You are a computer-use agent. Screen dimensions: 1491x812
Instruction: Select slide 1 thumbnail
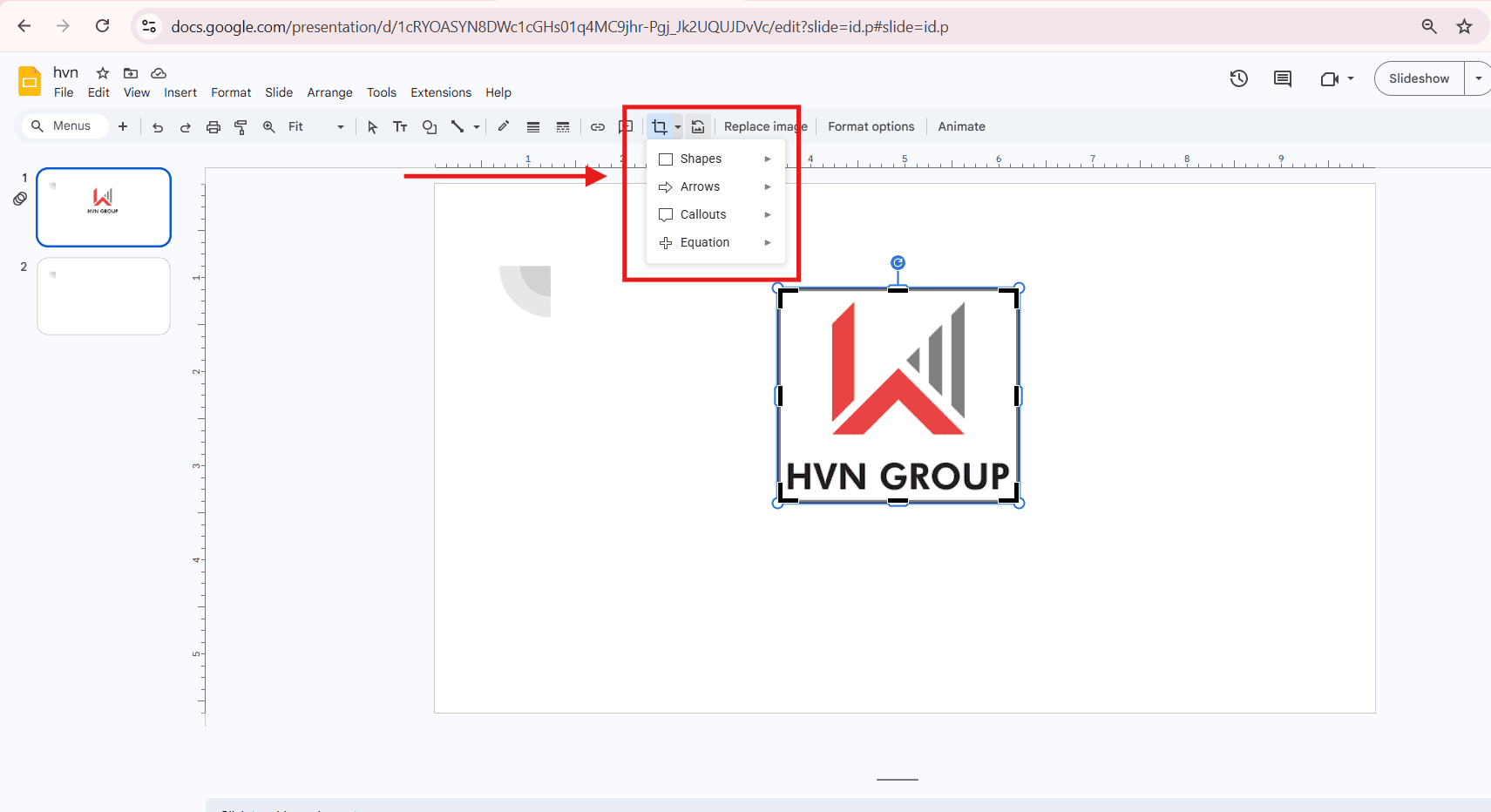(104, 207)
